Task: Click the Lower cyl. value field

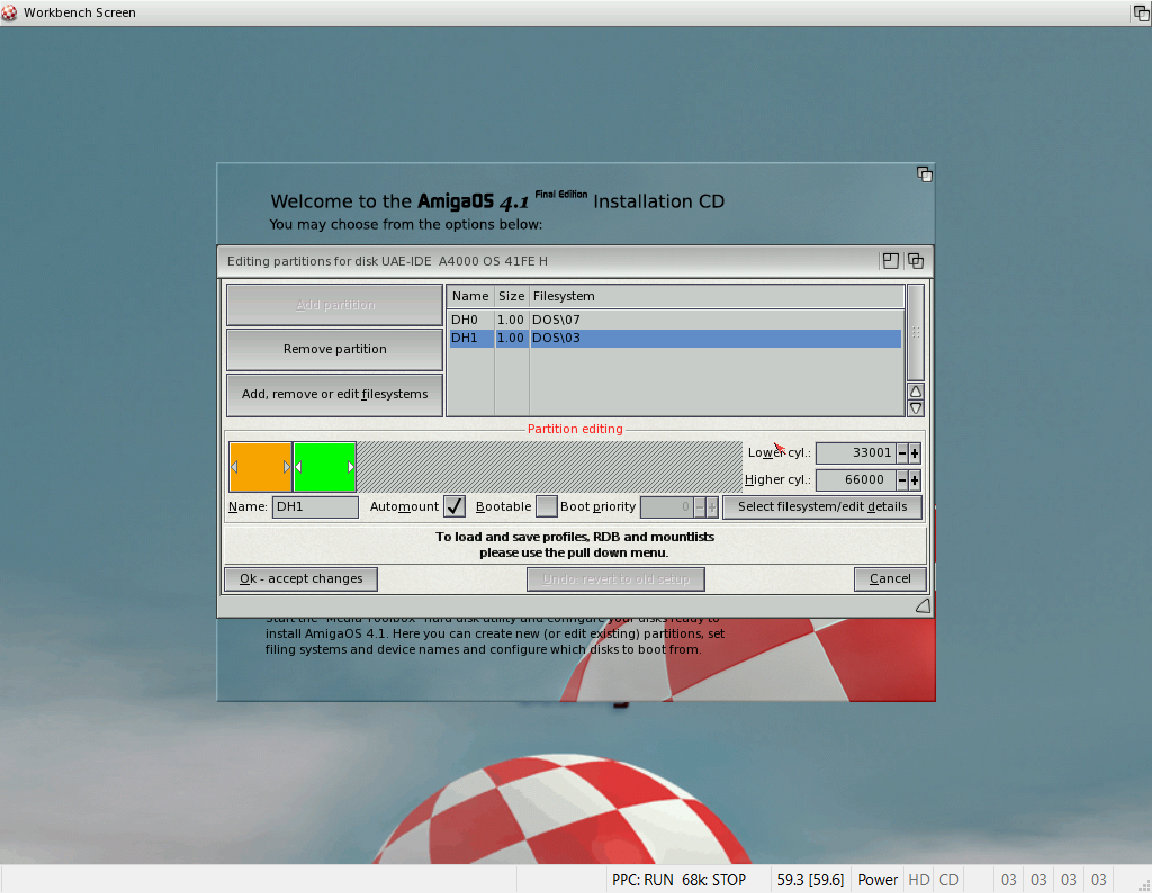Action: 856,453
